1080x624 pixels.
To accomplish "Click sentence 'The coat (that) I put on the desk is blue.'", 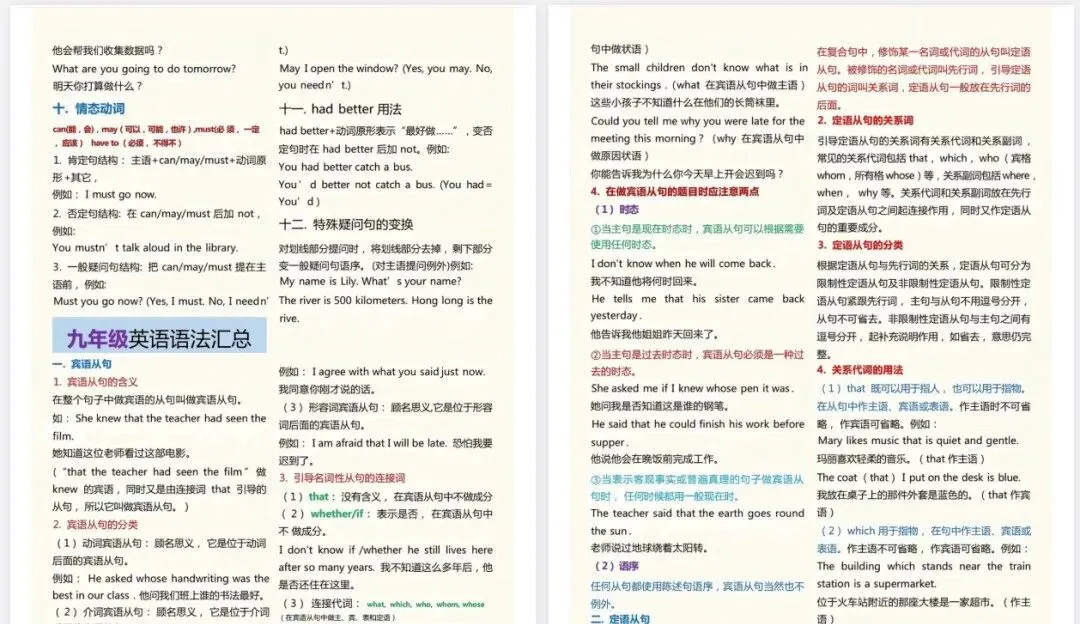I will pyautogui.click(x=918, y=477).
